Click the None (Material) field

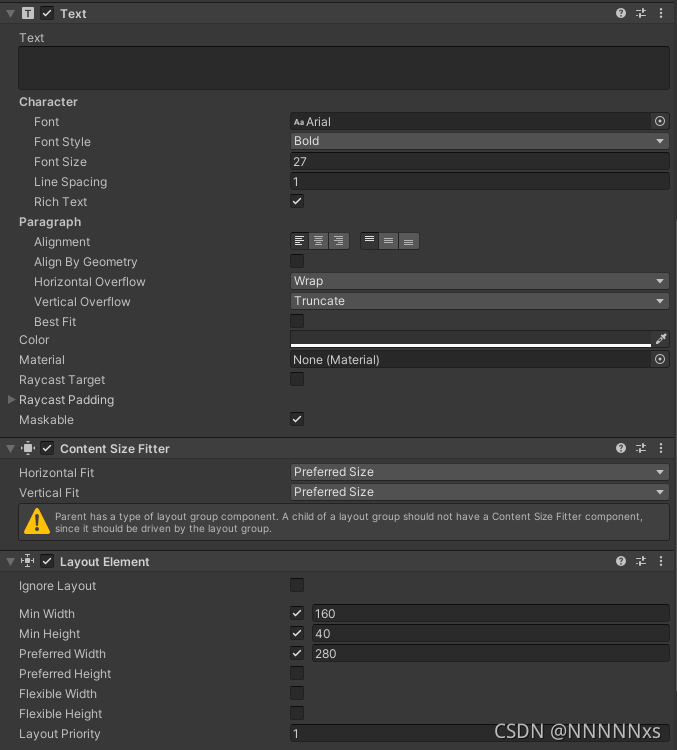(471, 359)
